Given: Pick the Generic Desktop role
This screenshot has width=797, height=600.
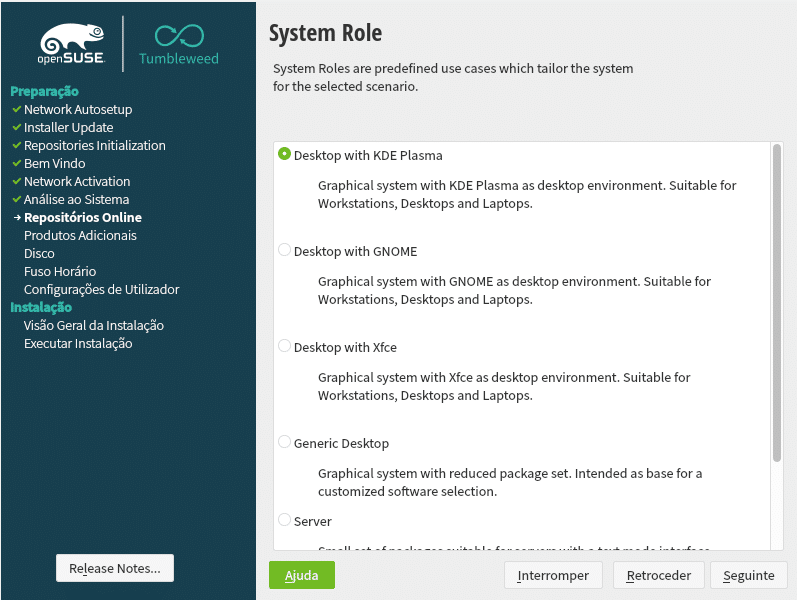Looking at the screenshot, I should pyautogui.click(x=285, y=443).
